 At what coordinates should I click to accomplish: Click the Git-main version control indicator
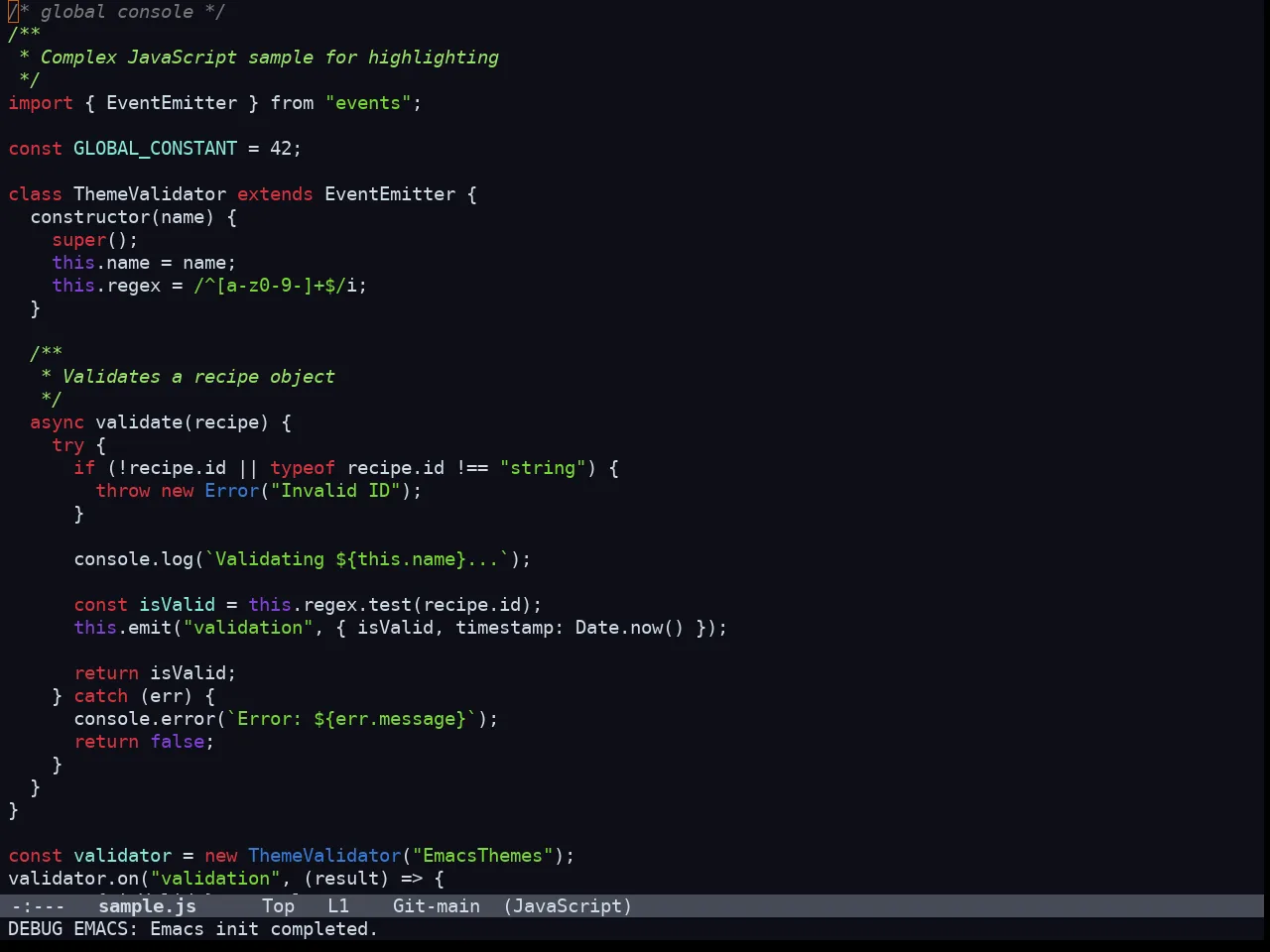tap(437, 906)
